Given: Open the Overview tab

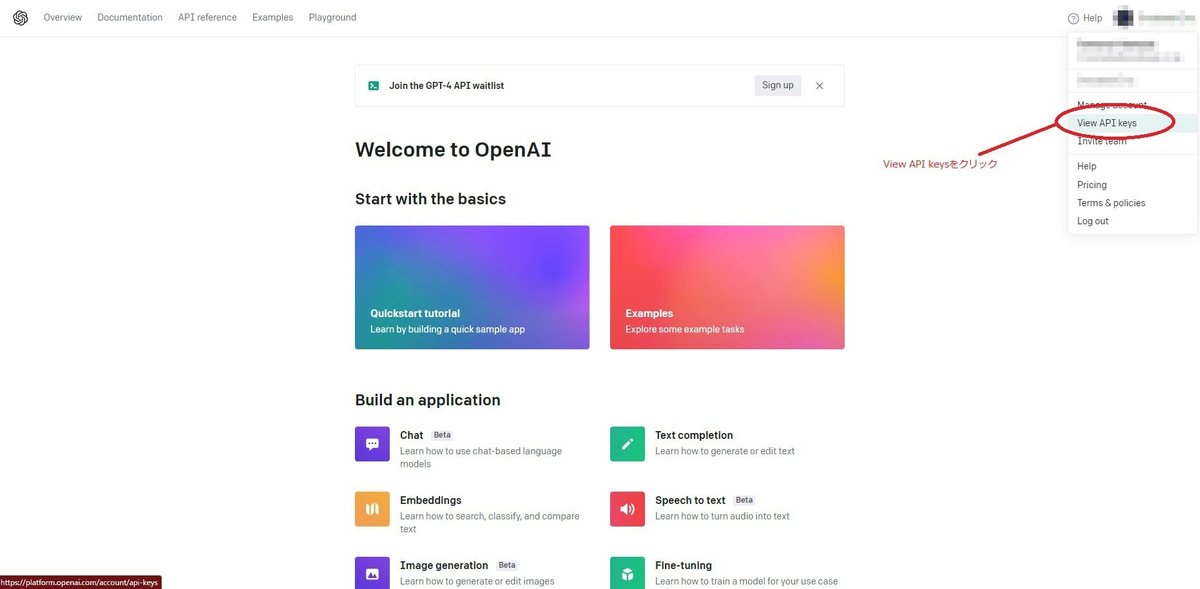Looking at the screenshot, I should coord(63,18).
